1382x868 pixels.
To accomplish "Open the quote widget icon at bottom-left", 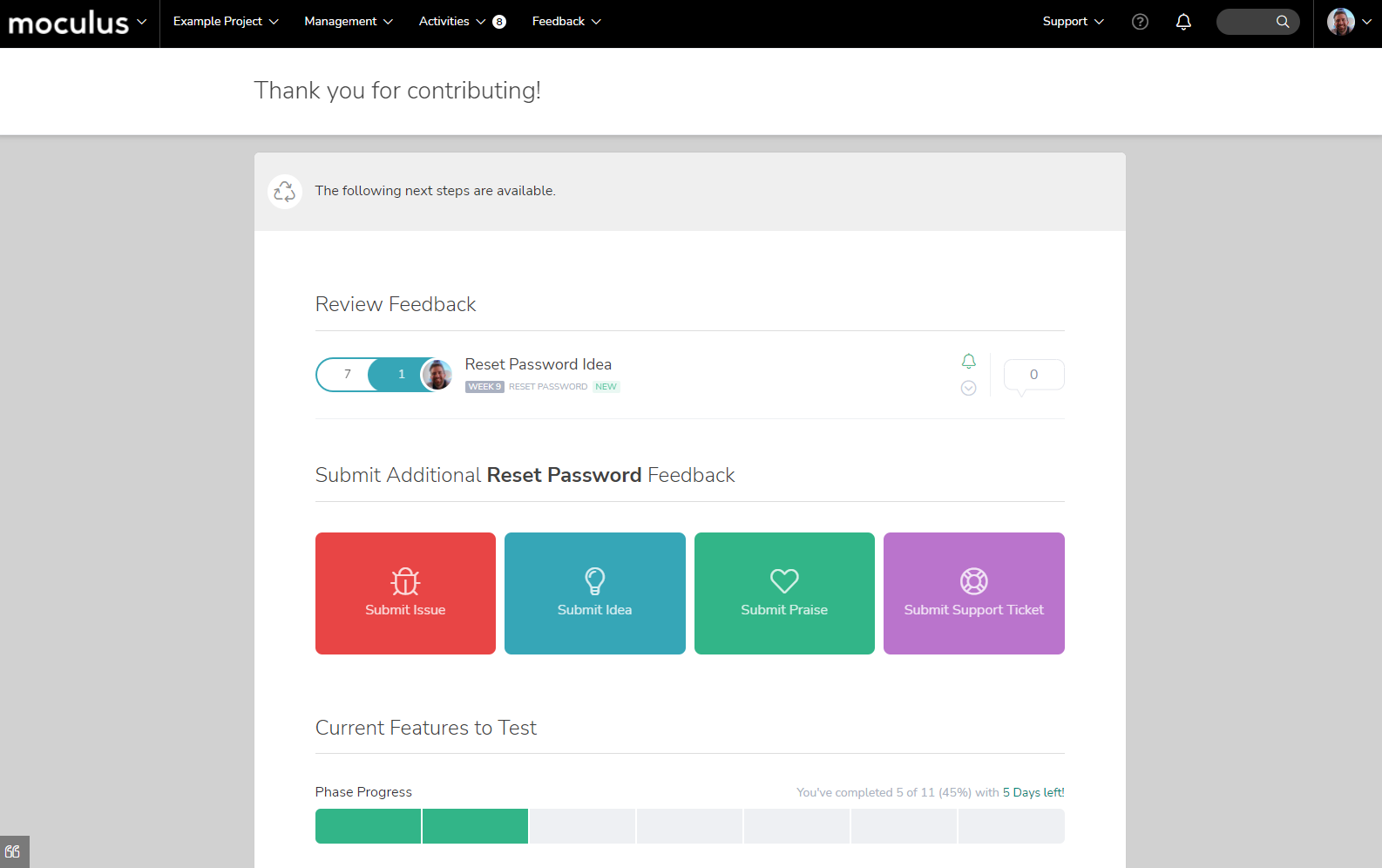I will pyautogui.click(x=13, y=851).
